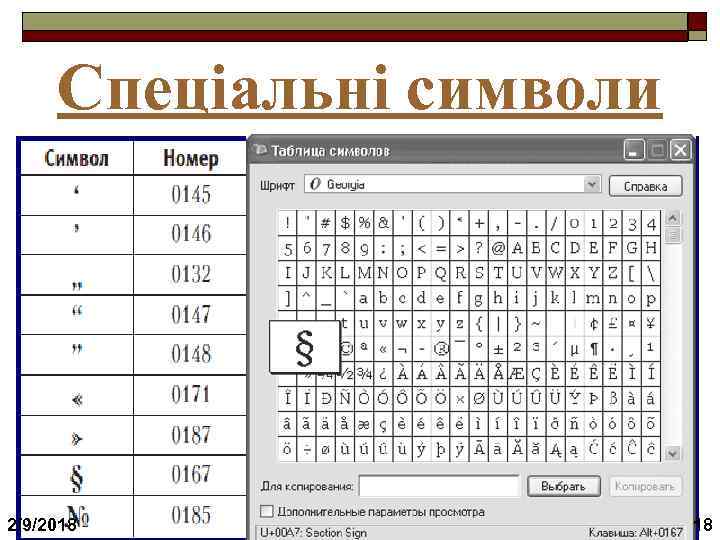Select the £ pound sign character

click(x=613, y=323)
